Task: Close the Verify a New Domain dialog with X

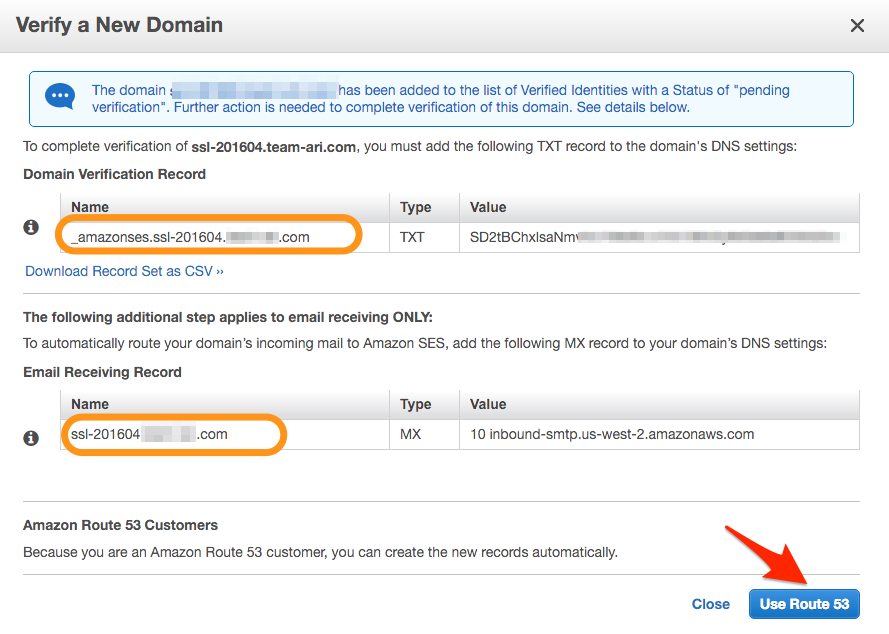Action: (857, 26)
